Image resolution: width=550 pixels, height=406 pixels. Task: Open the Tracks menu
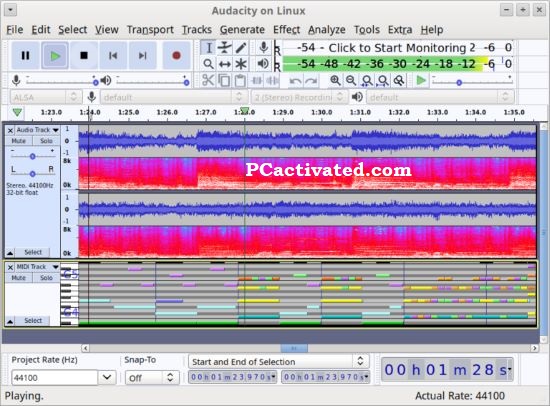[196, 30]
